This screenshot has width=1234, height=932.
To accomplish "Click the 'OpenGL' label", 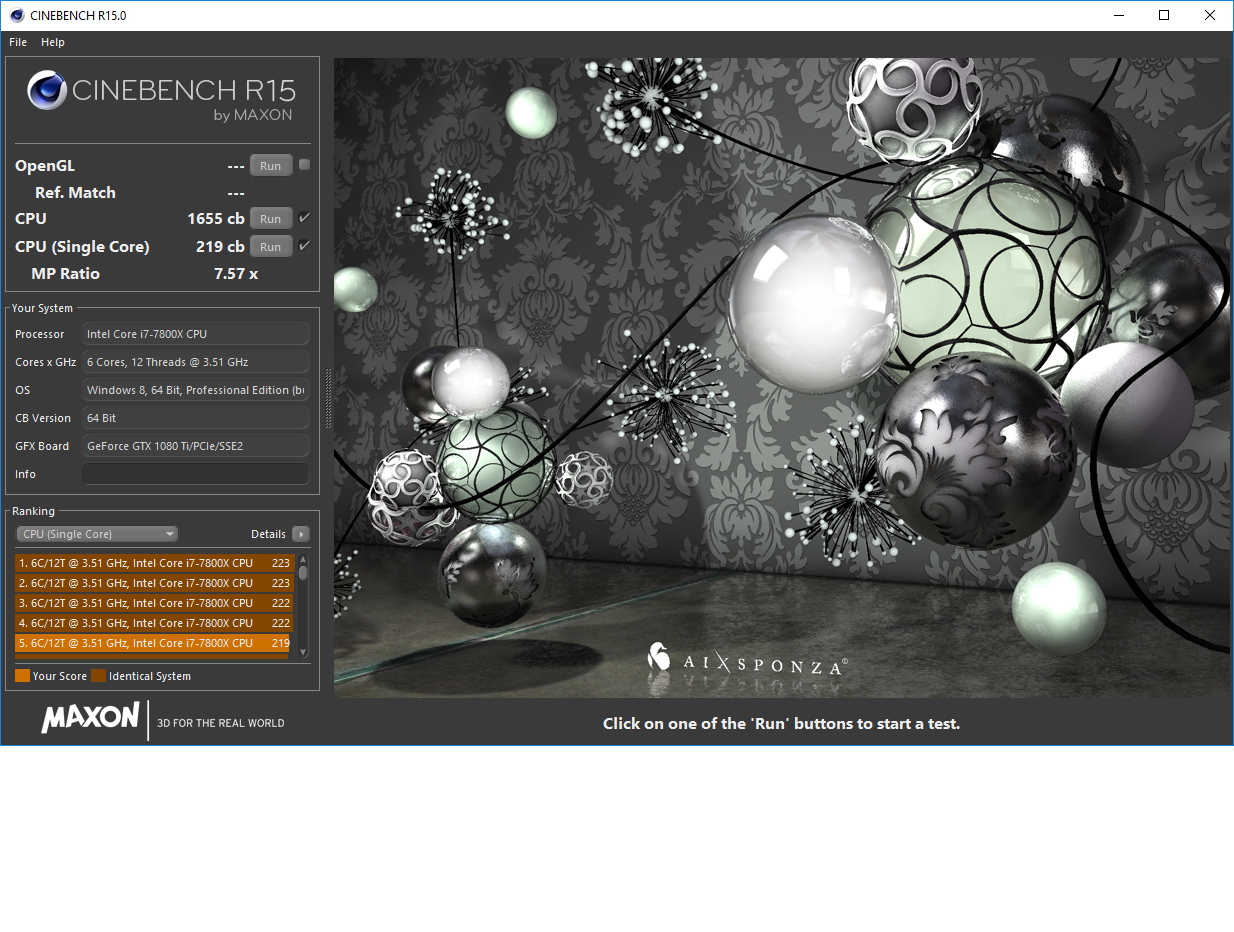I will [x=45, y=166].
